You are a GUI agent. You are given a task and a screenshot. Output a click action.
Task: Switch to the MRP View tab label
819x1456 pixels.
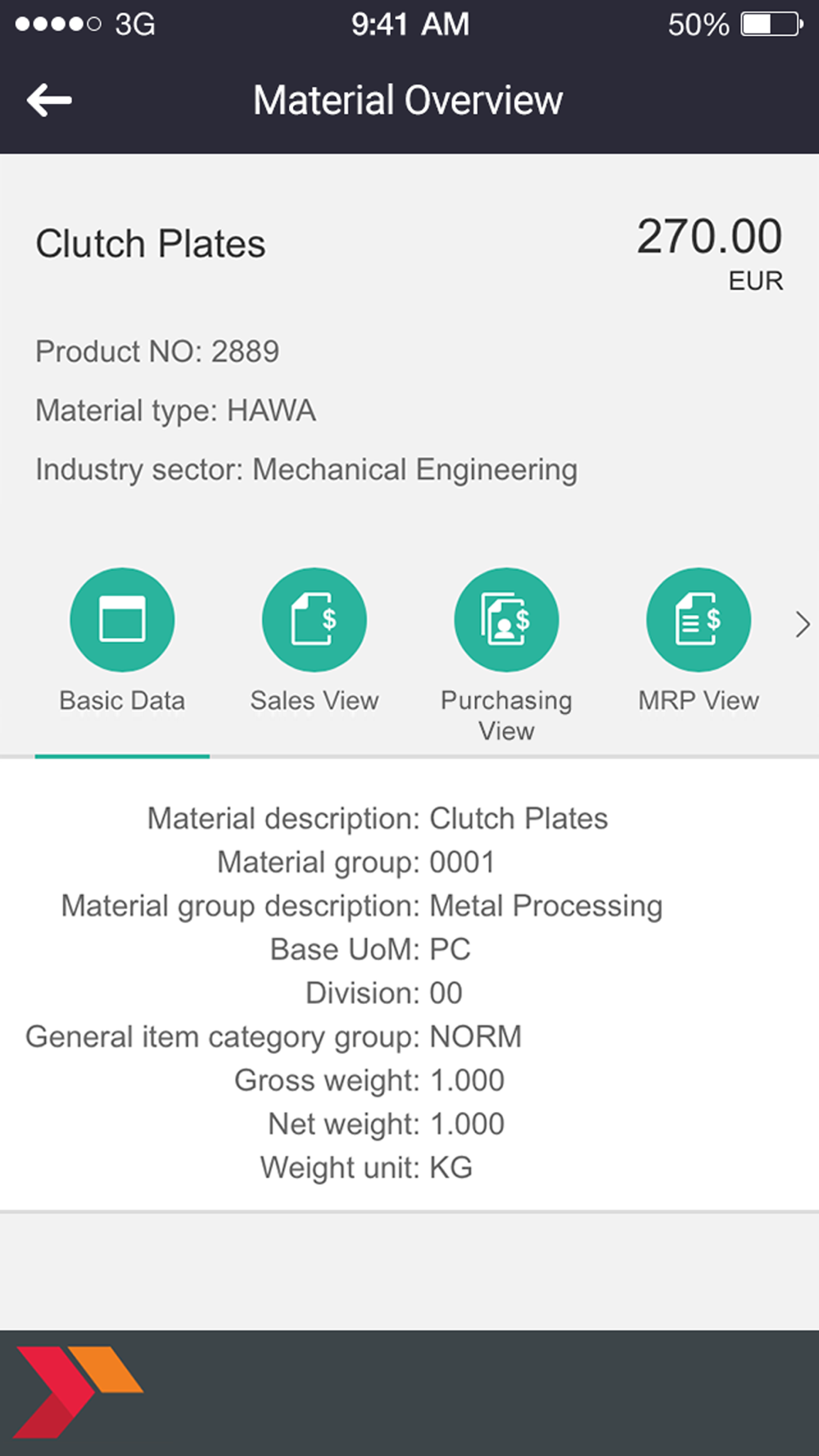pos(699,701)
